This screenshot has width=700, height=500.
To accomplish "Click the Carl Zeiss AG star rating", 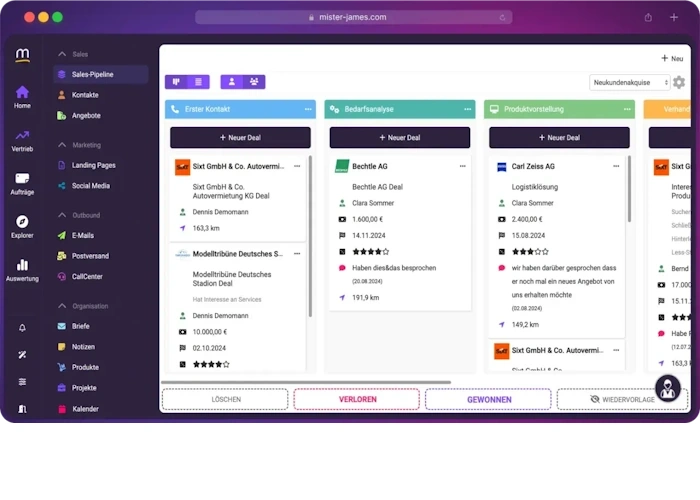I will 530,252.
